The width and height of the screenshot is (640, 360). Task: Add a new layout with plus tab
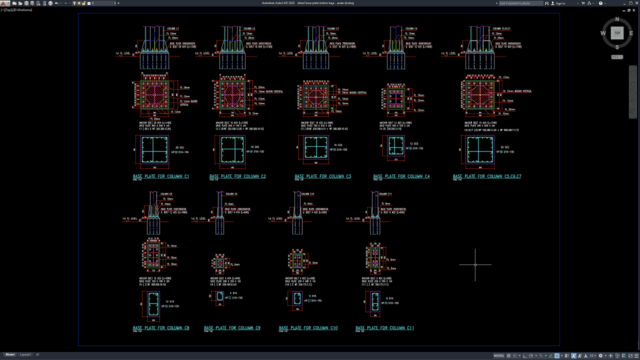(x=38, y=355)
